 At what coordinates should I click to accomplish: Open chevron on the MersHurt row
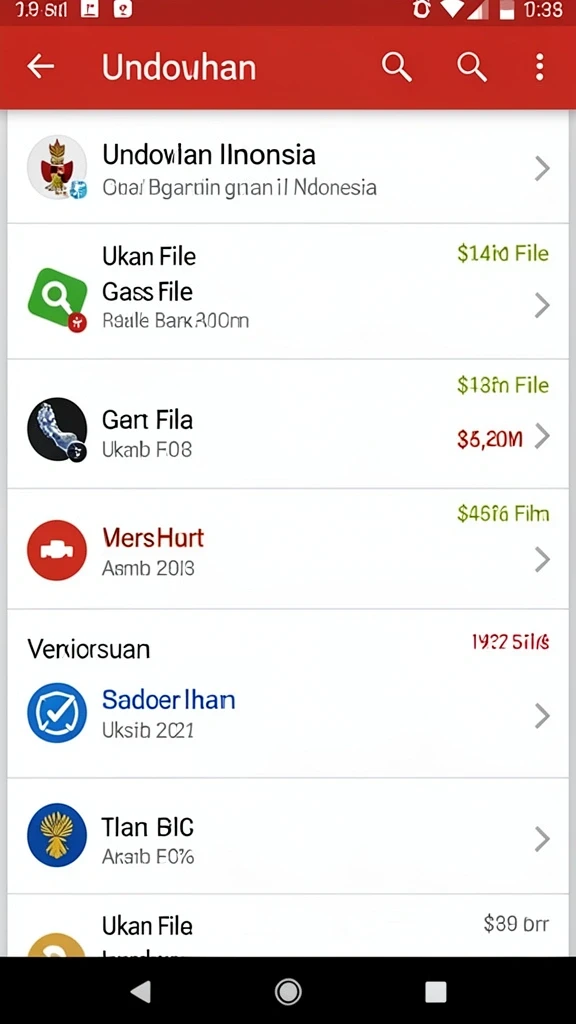click(x=542, y=560)
